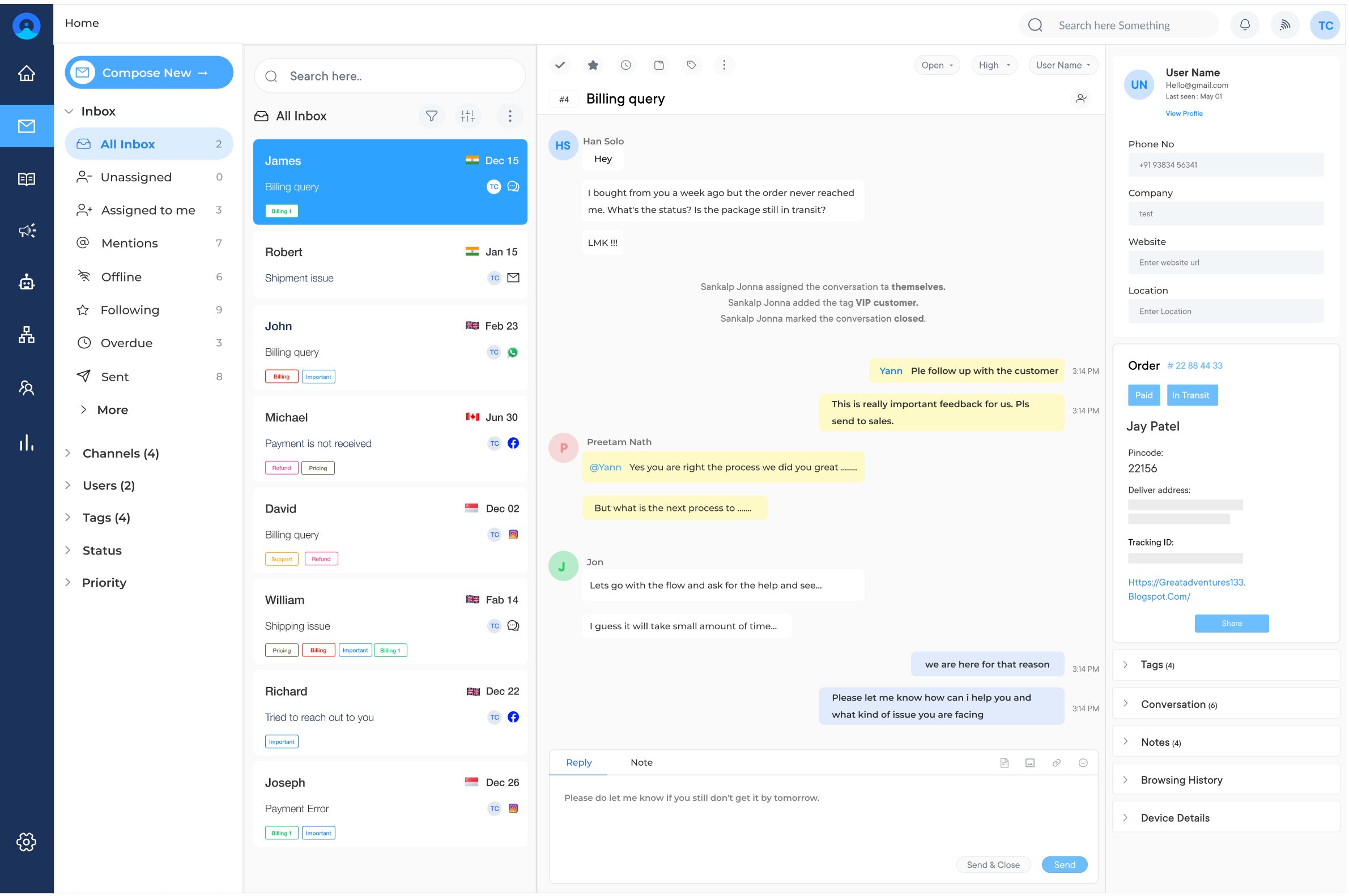1349x896 pixels.
Task: Click the label/tag icon on toolbar
Action: 692,65
